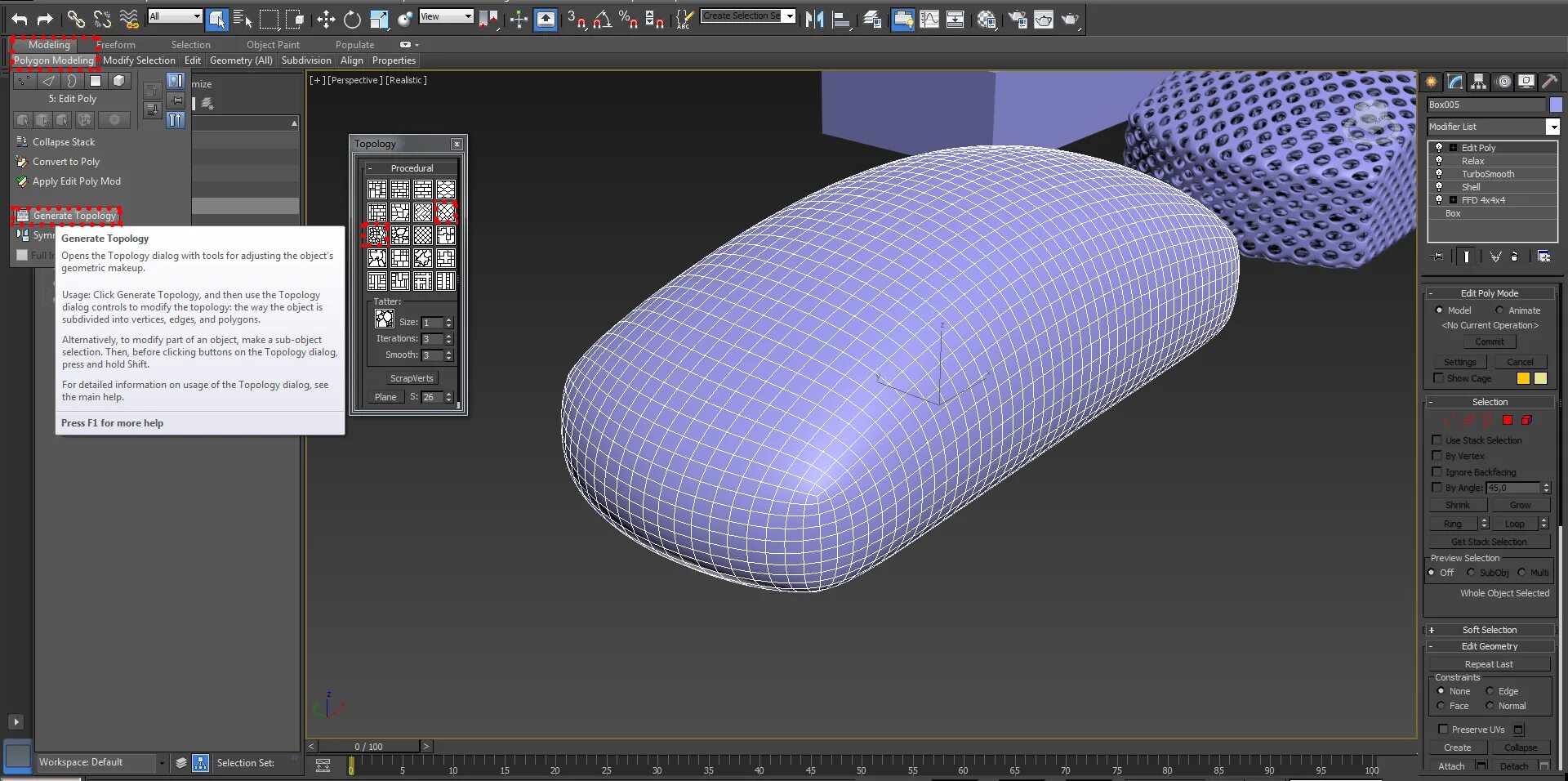Expand the Soft Selection rollout
This screenshot has width=1568, height=781.
[x=1489, y=630]
